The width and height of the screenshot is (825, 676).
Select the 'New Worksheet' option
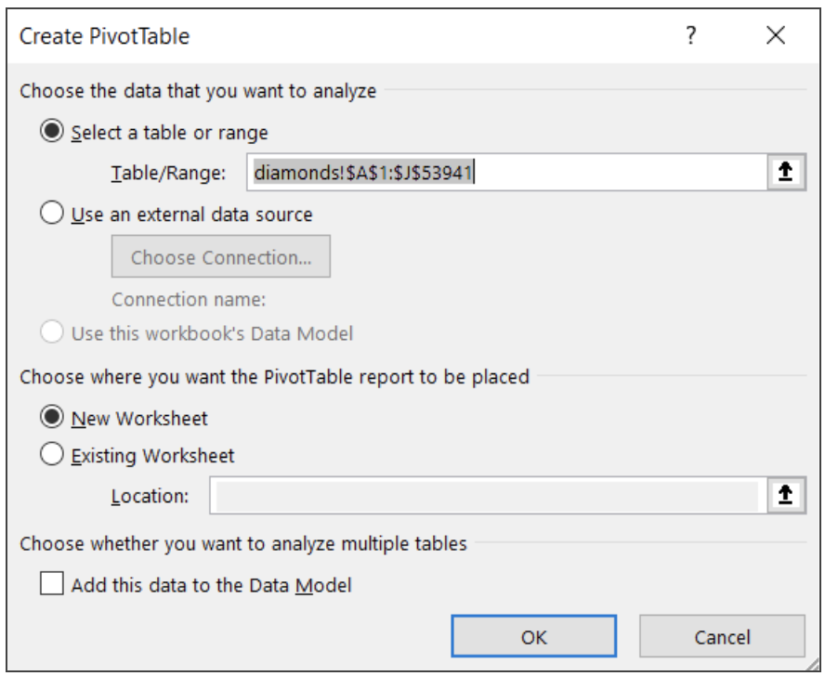[x=51, y=418]
